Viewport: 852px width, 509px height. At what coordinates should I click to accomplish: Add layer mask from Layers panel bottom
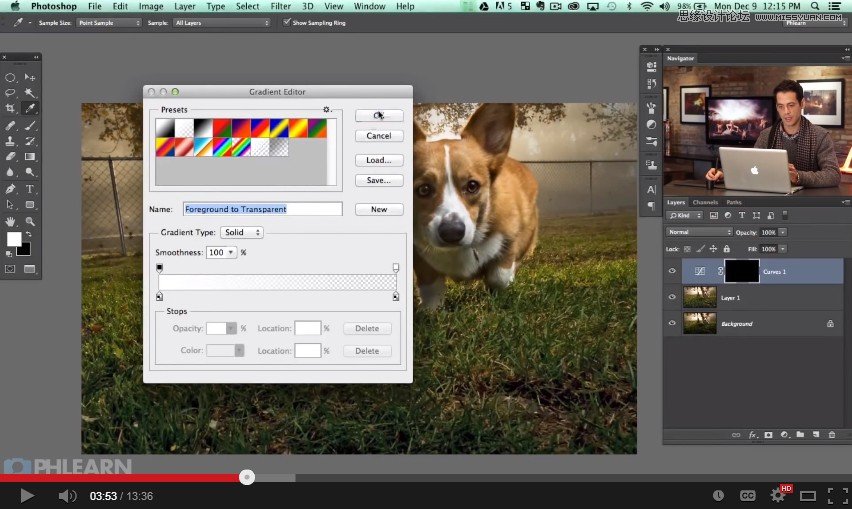click(x=768, y=435)
